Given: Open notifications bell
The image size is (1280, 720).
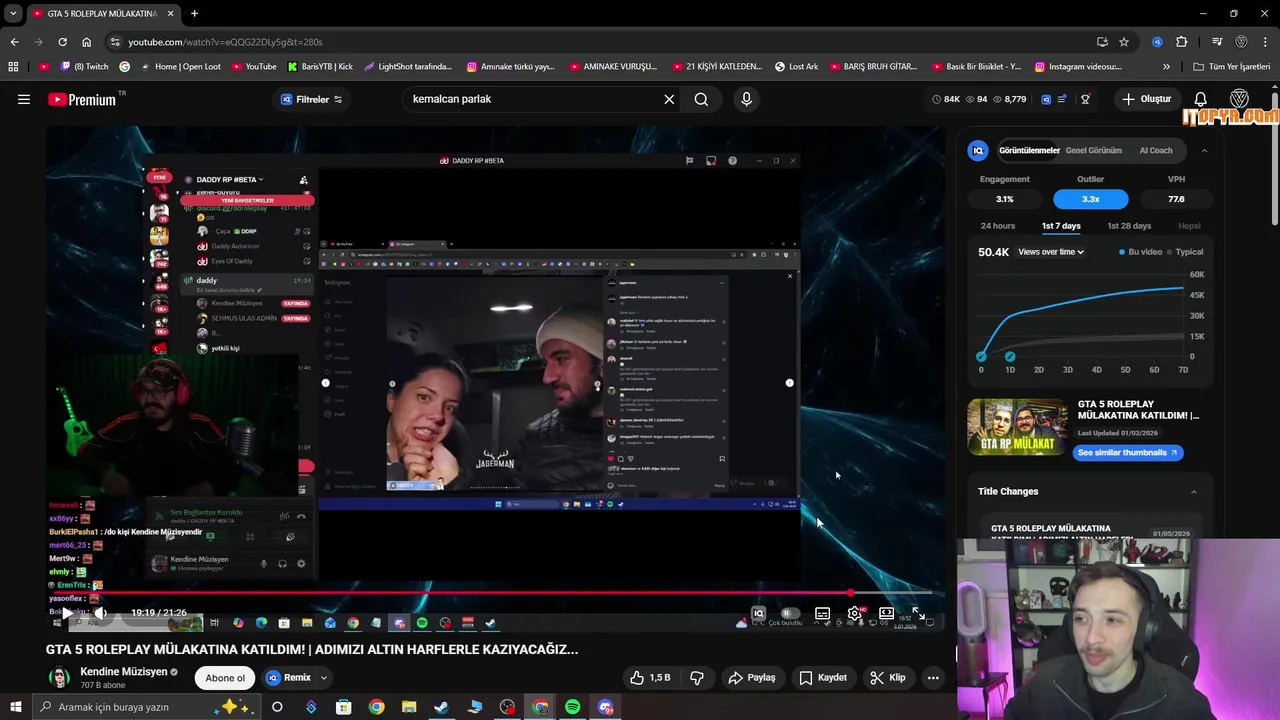Looking at the screenshot, I should click(x=1200, y=99).
